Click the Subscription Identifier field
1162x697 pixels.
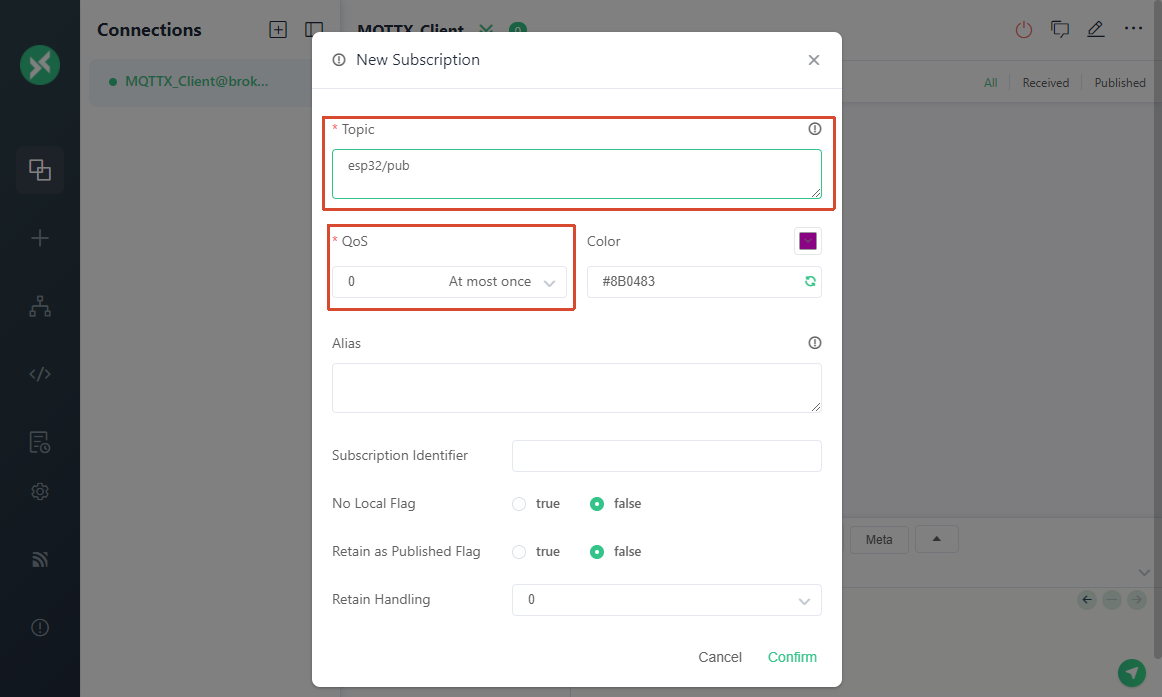pyautogui.click(x=667, y=456)
